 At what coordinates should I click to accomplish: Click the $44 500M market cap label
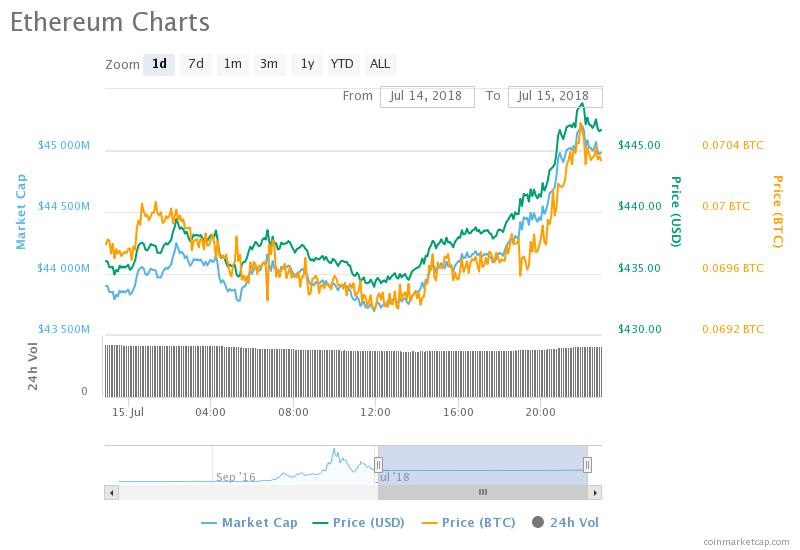[64, 207]
